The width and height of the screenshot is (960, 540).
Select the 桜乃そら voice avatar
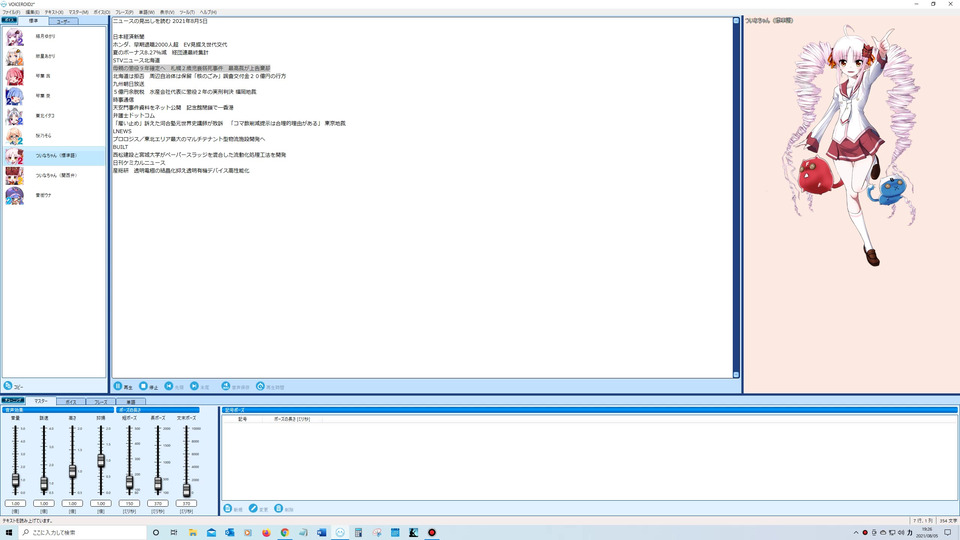tap(14, 136)
